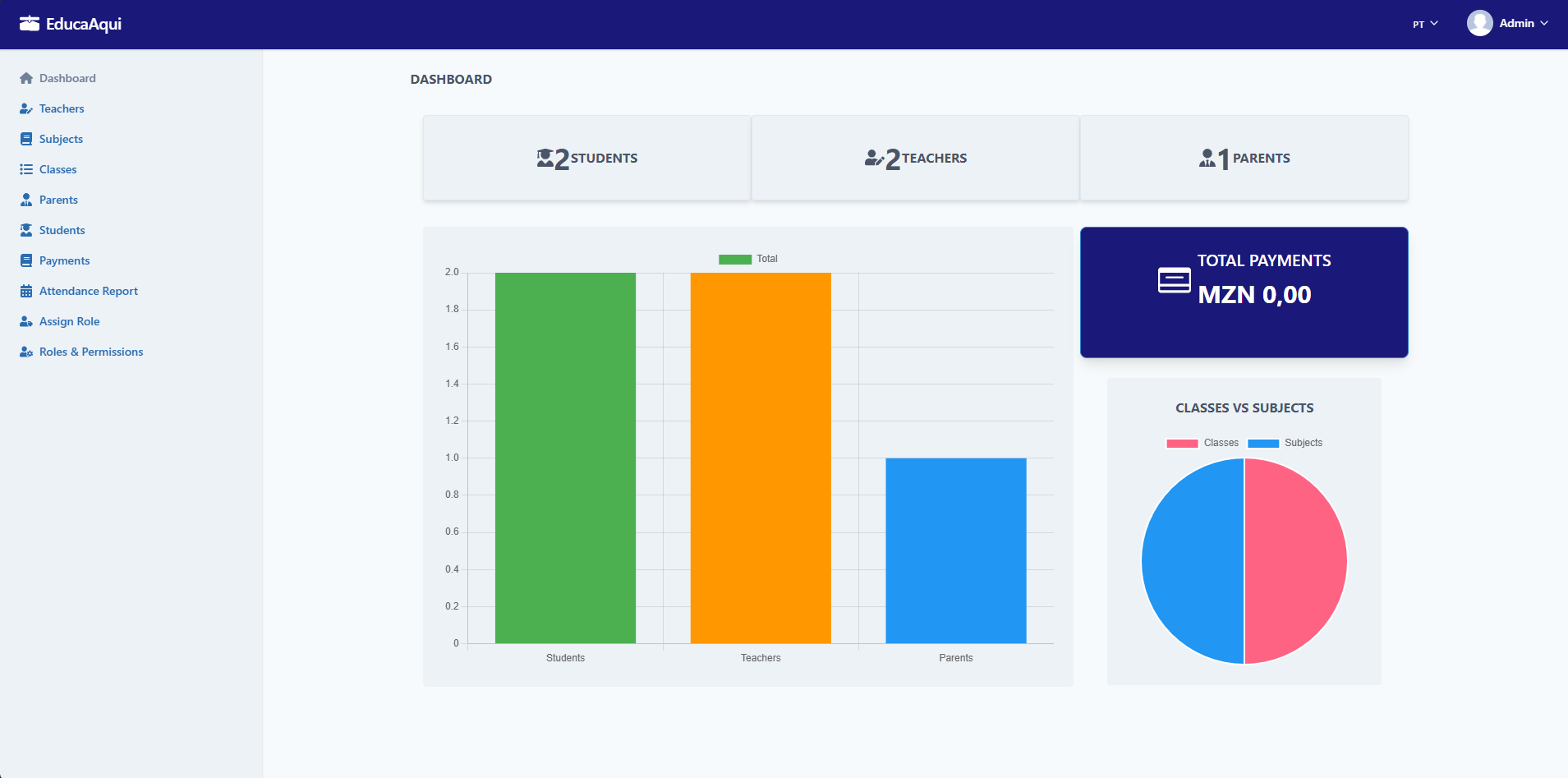
Task: Click the green Students bar
Action: click(565, 458)
